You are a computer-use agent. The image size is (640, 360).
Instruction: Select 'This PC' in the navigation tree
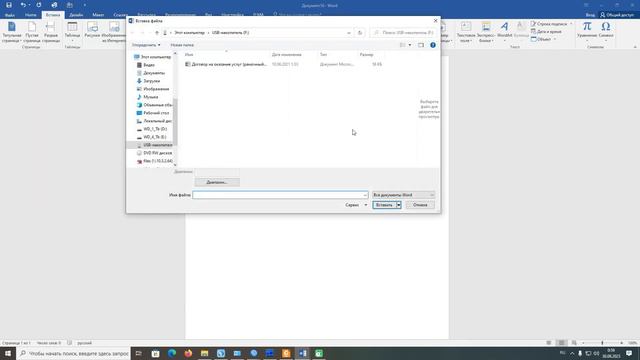point(152,57)
